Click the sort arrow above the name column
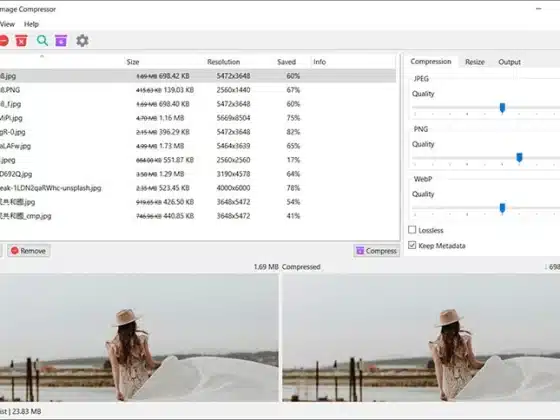 click(42, 56)
